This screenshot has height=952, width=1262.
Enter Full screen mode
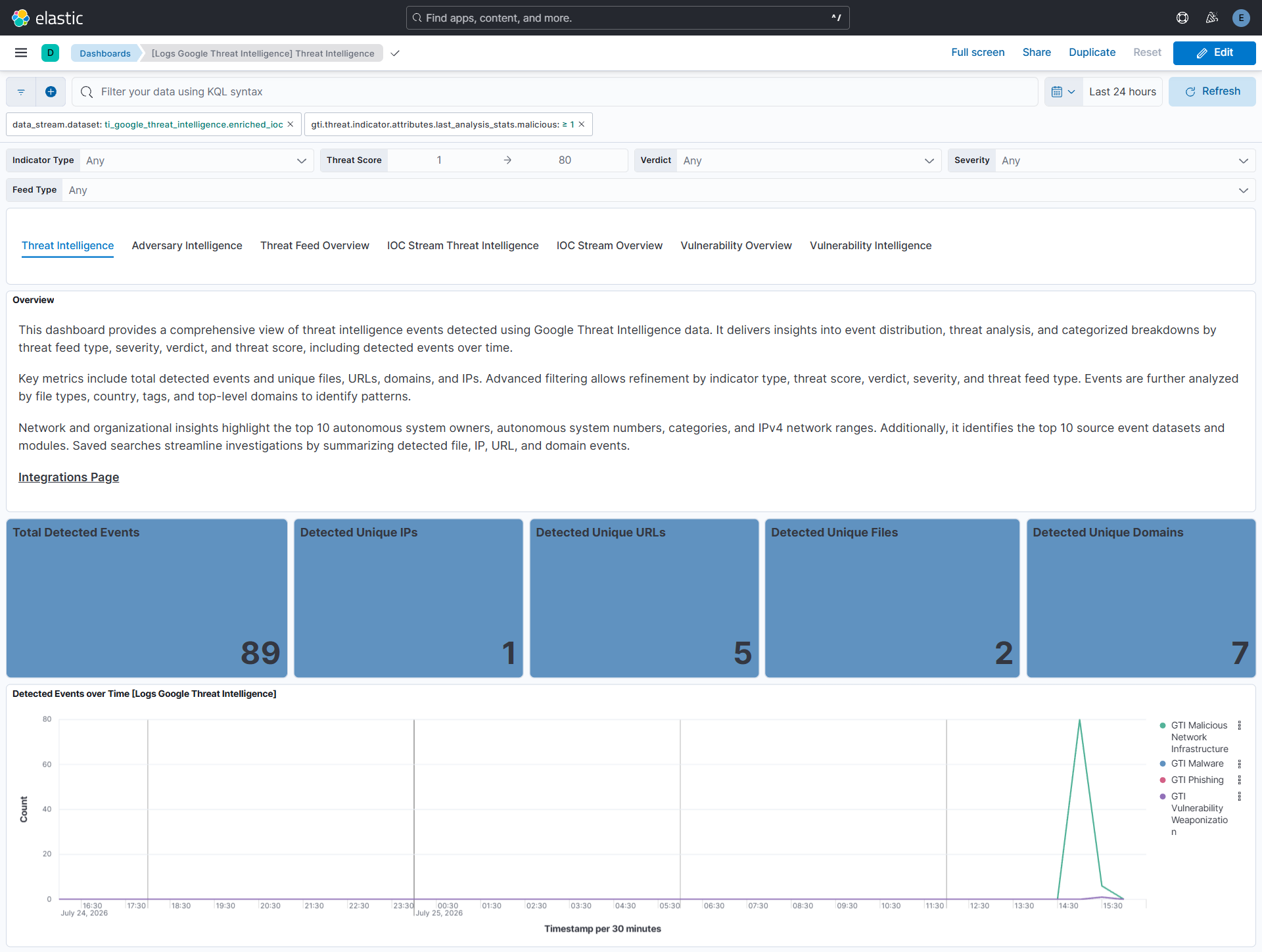(x=977, y=53)
